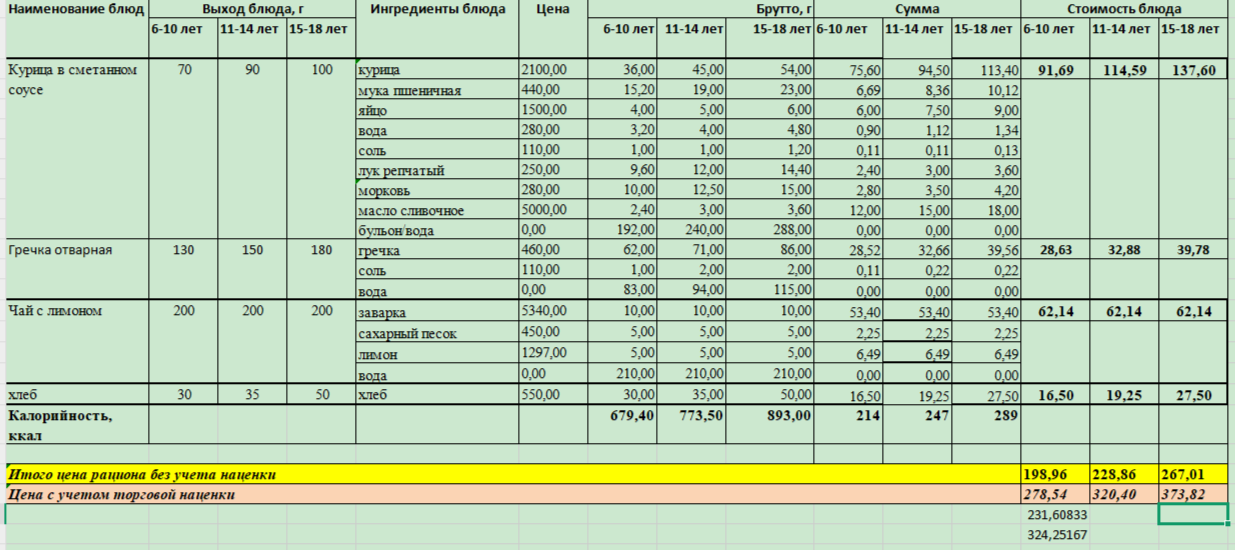This screenshot has width=1235, height=550.
Task: Select the 'Наименование блюд' header cell
Action: pyautogui.click(x=76, y=10)
